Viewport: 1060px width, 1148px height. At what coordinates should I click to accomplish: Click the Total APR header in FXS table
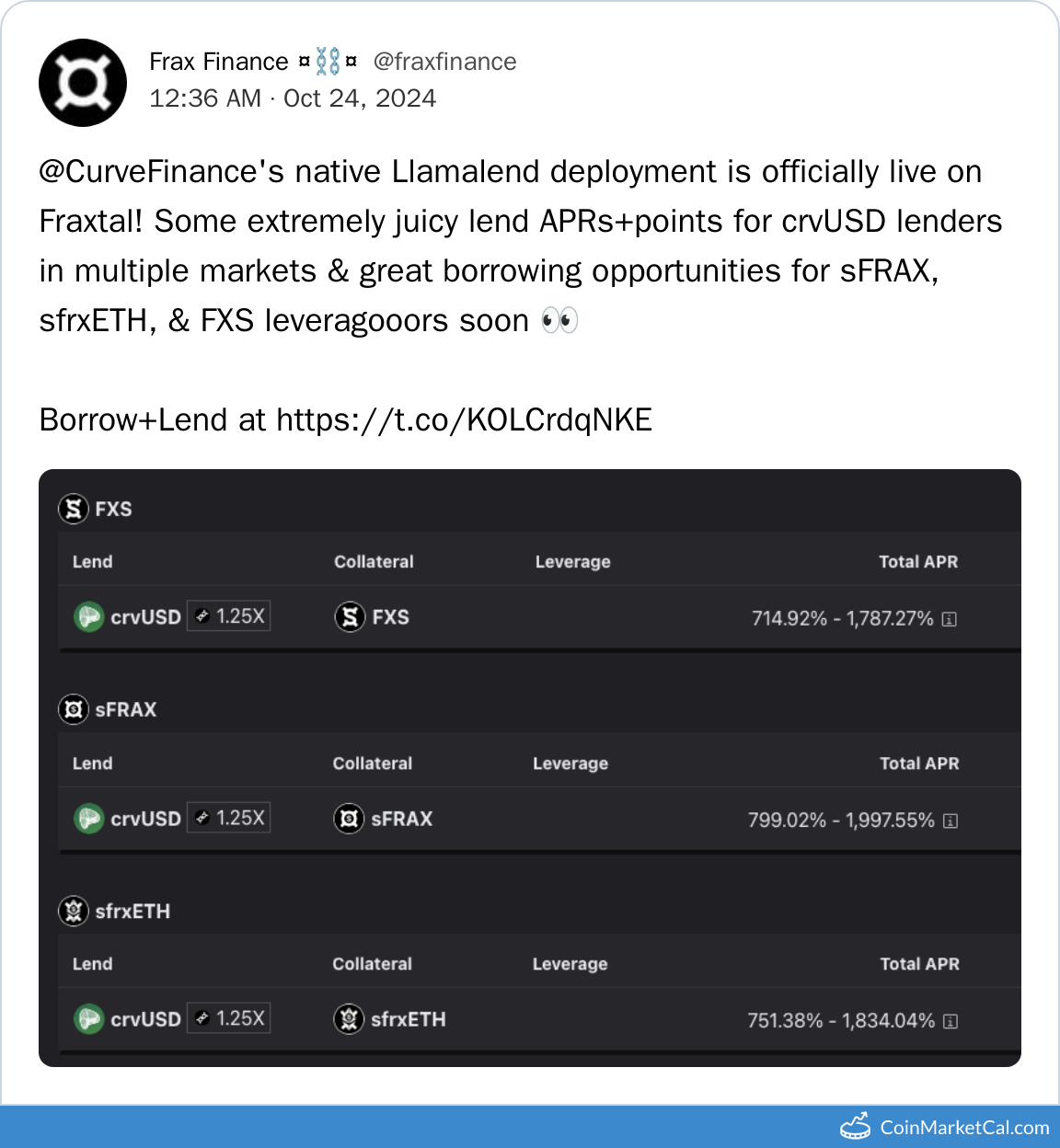coord(917,562)
